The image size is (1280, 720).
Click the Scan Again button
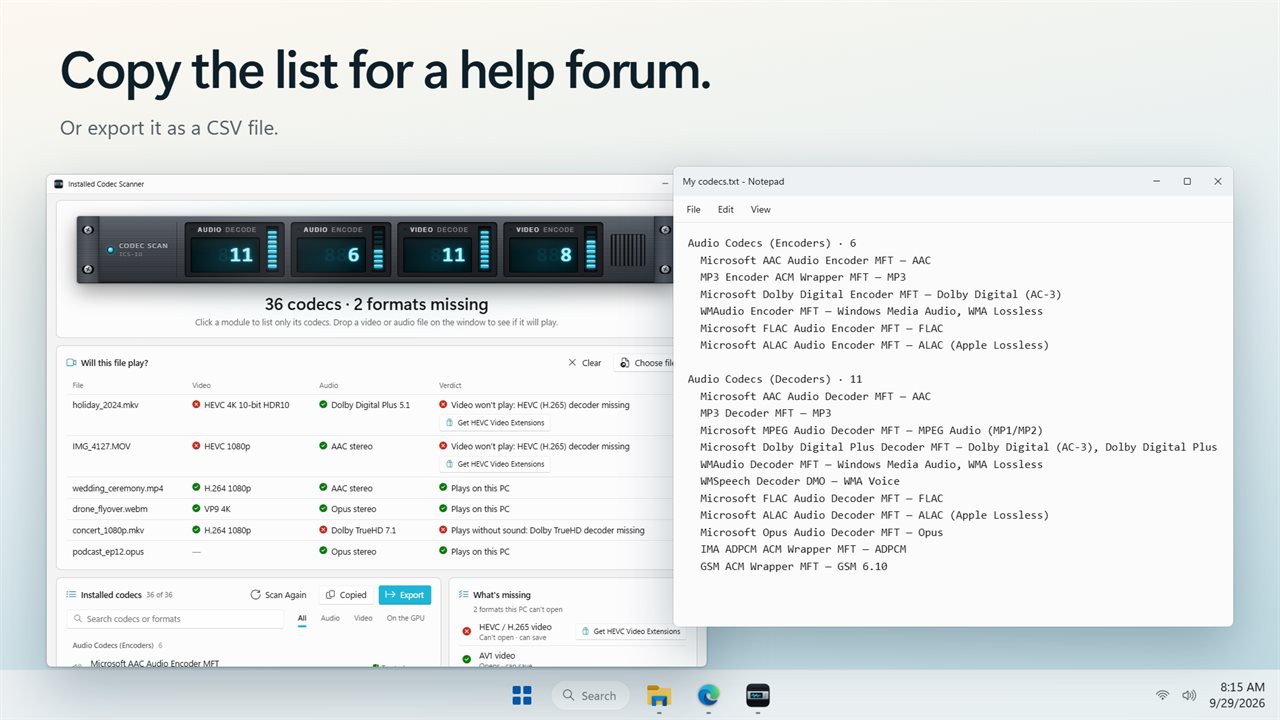[278, 595]
